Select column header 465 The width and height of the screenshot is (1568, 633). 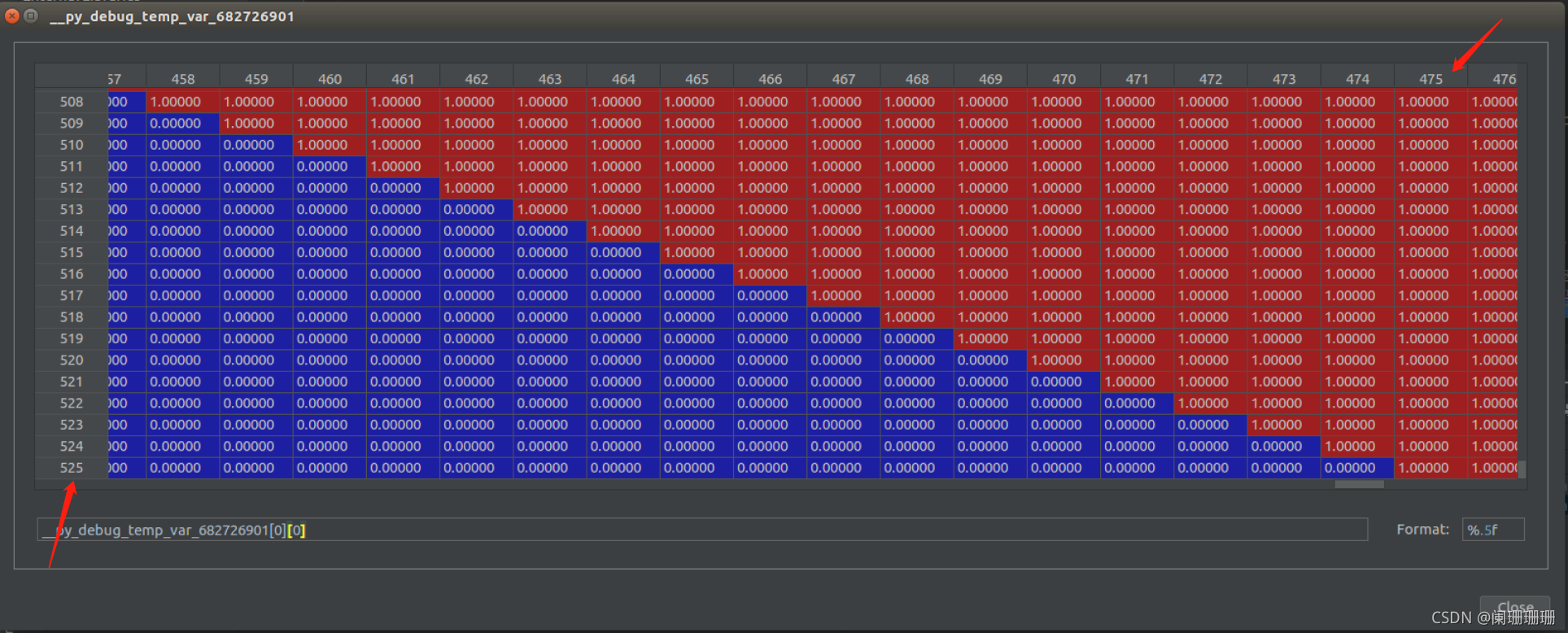click(x=697, y=79)
